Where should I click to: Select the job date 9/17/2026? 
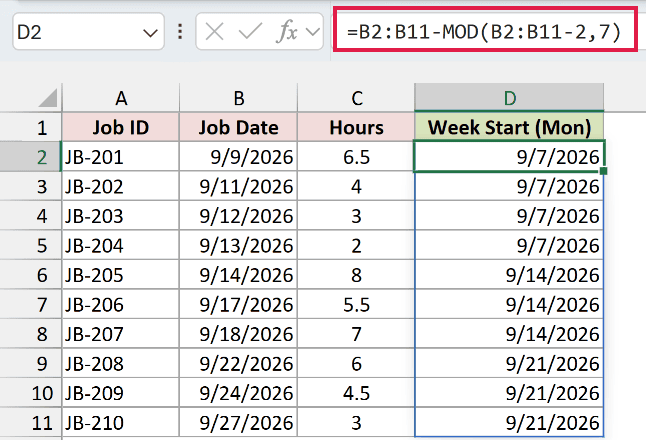click(239, 304)
